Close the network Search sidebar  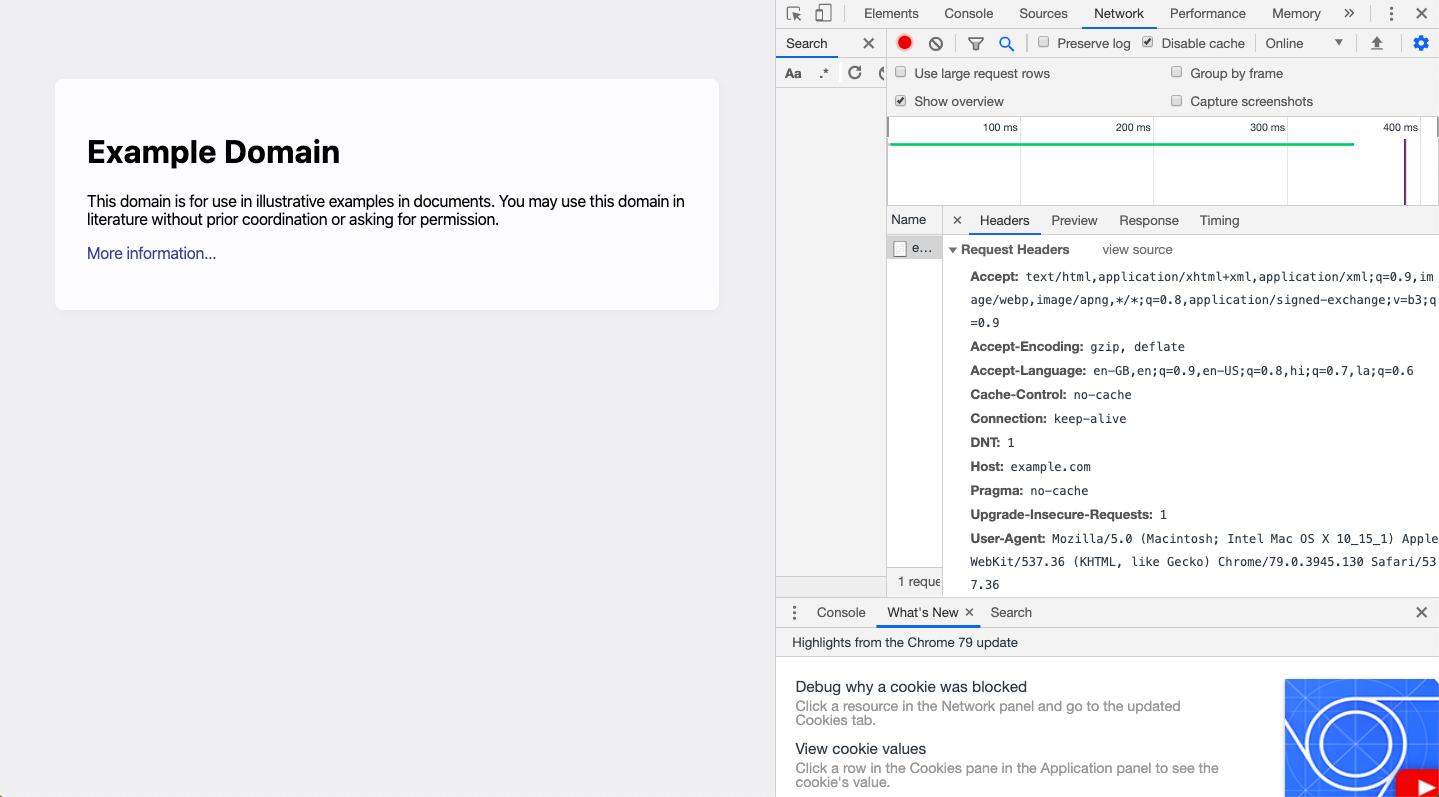pyautogui.click(x=868, y=43)
